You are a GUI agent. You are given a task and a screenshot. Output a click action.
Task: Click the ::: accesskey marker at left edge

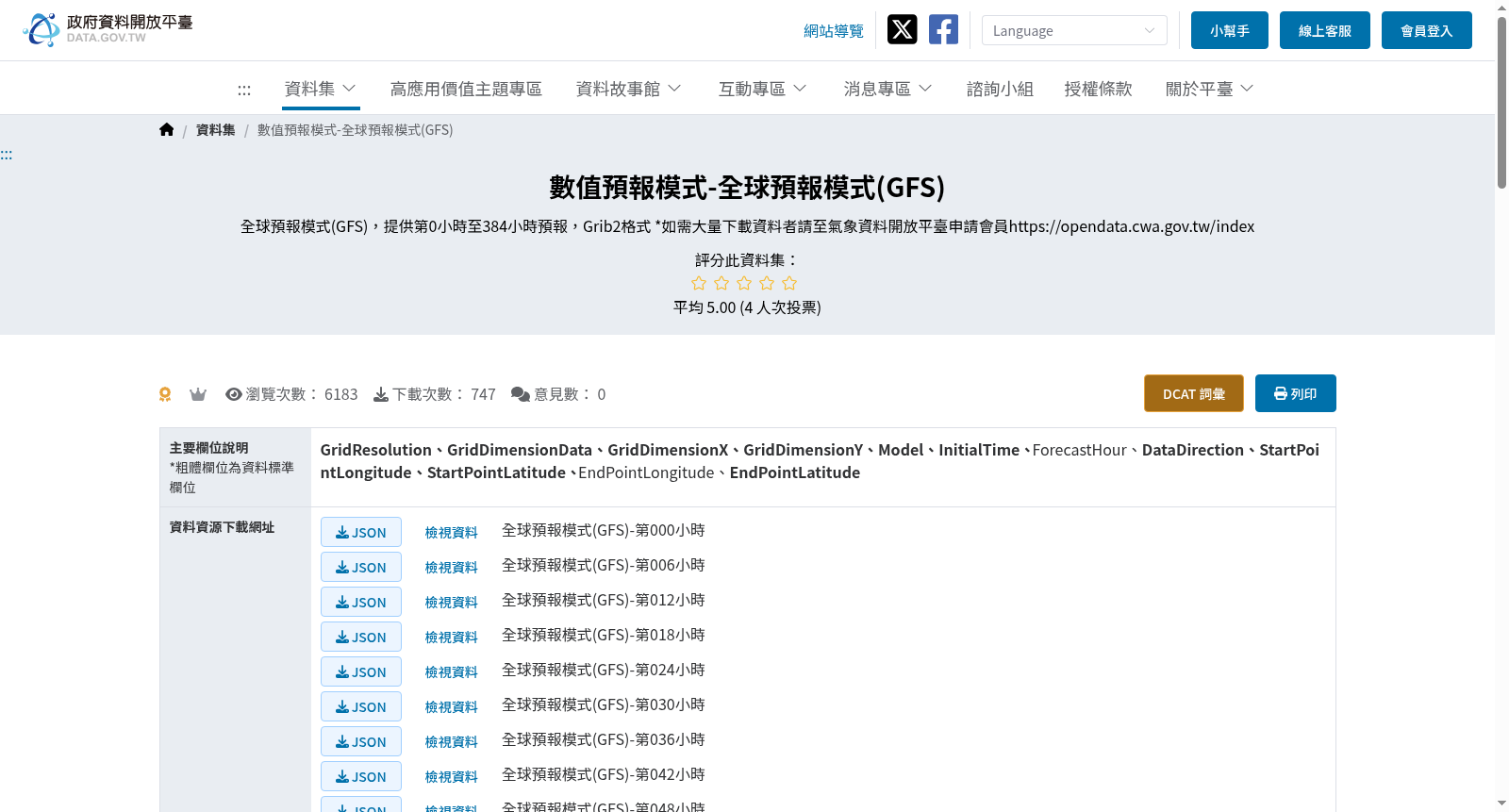point(7,155)
